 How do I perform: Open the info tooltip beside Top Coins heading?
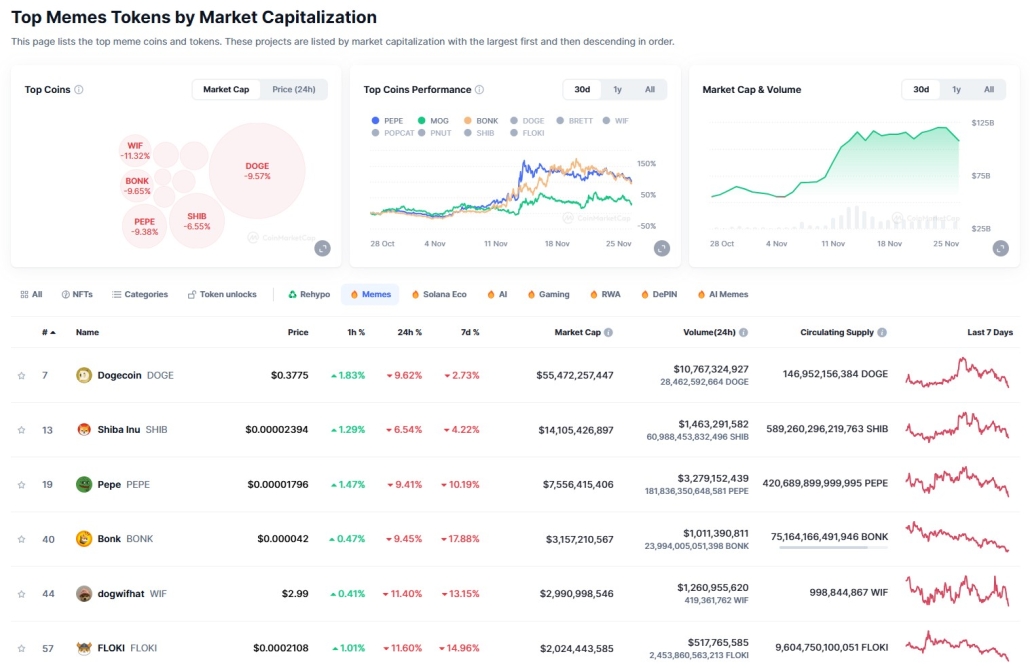pyautogui.click(x=81, y=89)
